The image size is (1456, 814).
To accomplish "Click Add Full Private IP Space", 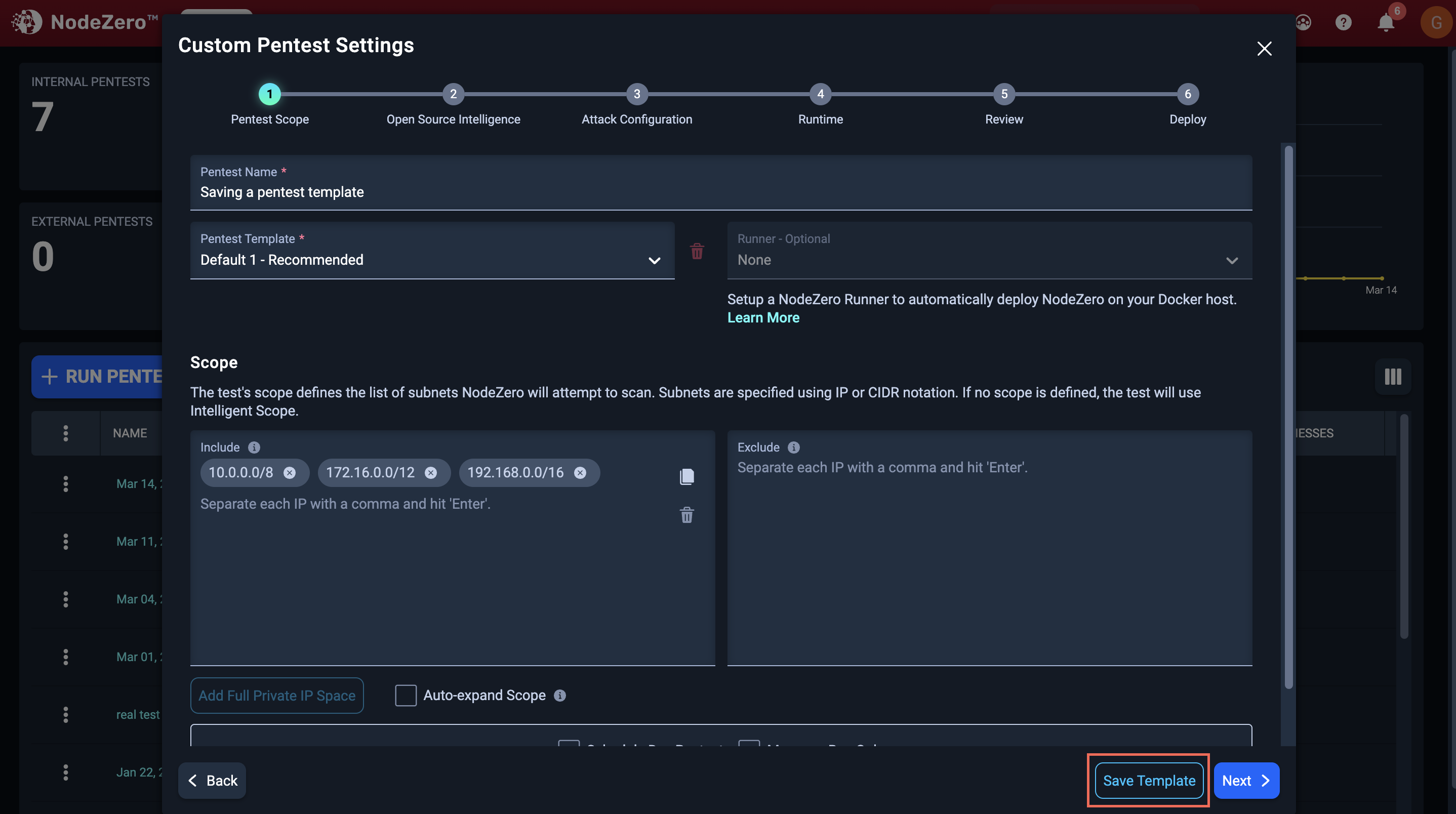I will [x=277, y=696].
